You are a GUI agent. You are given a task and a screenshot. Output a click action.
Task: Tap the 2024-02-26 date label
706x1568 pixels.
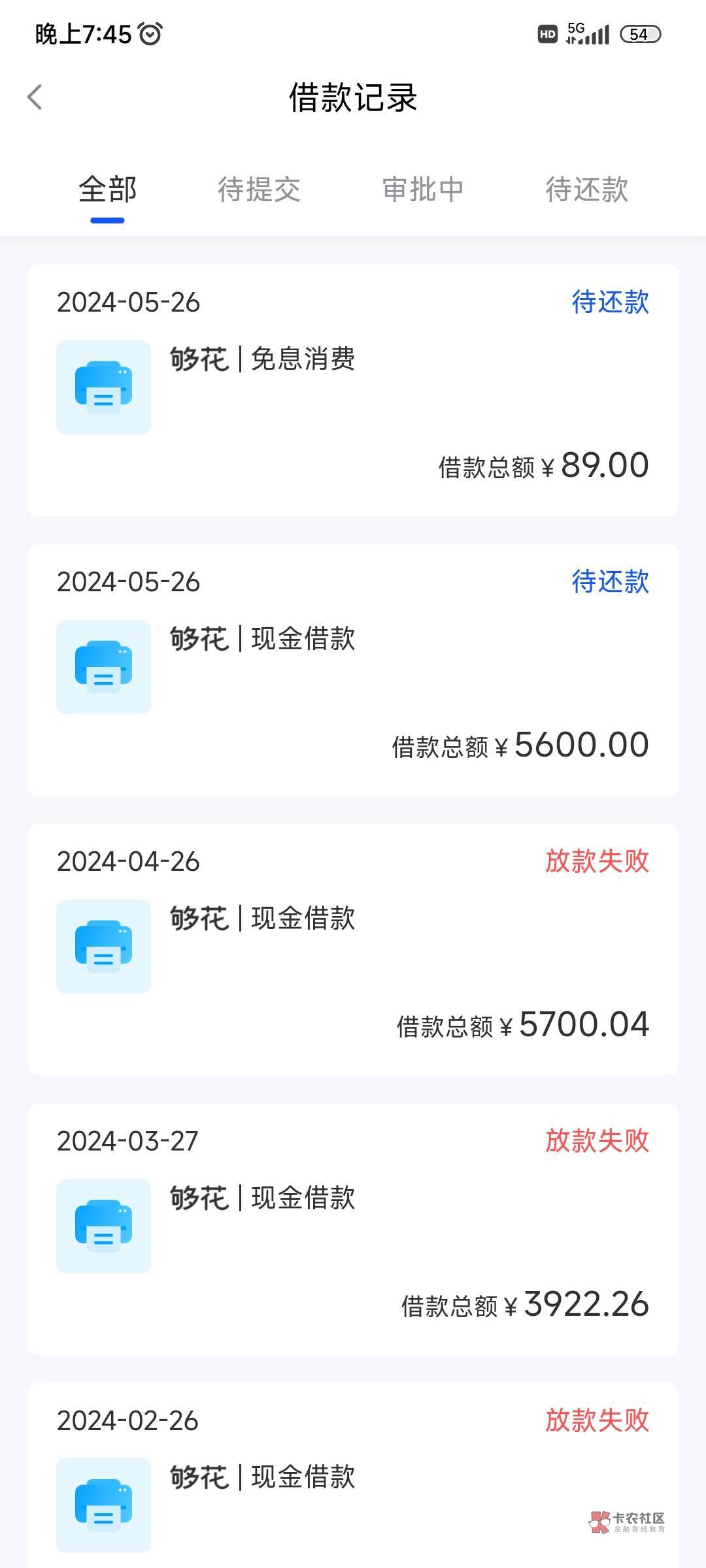click(127, 1421)
